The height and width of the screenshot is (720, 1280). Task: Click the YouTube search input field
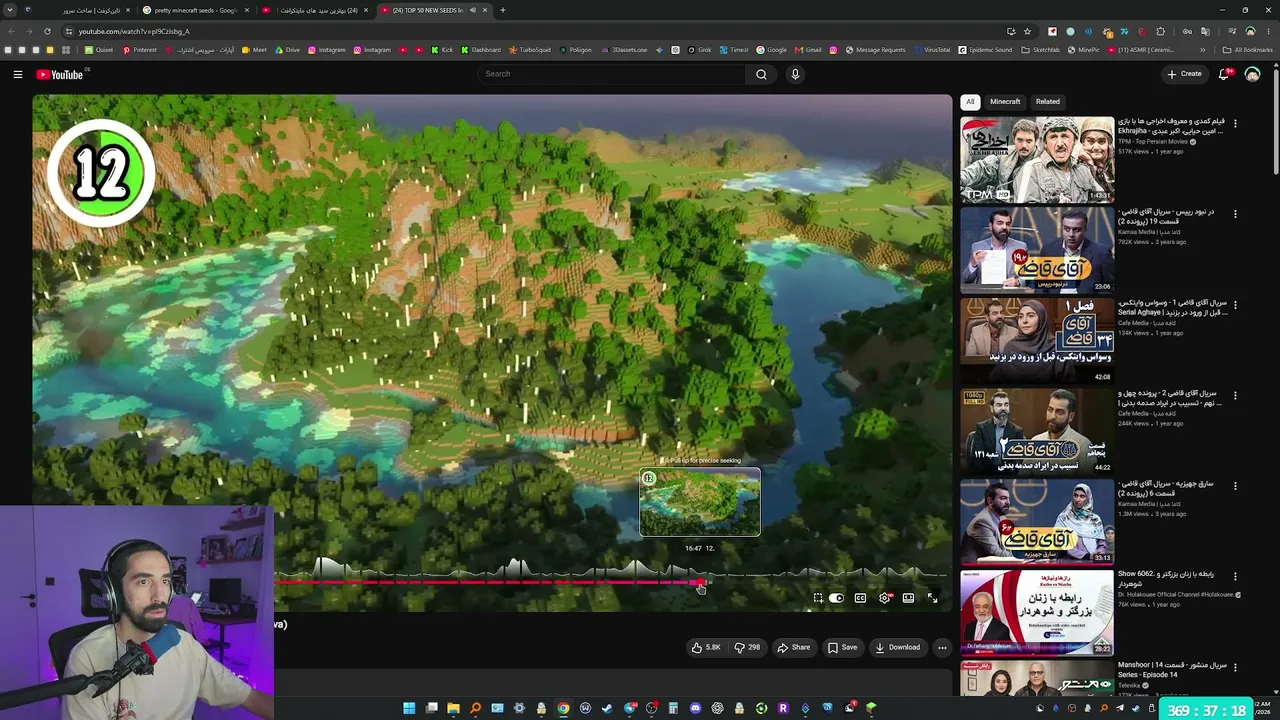[x=612, y=74]
